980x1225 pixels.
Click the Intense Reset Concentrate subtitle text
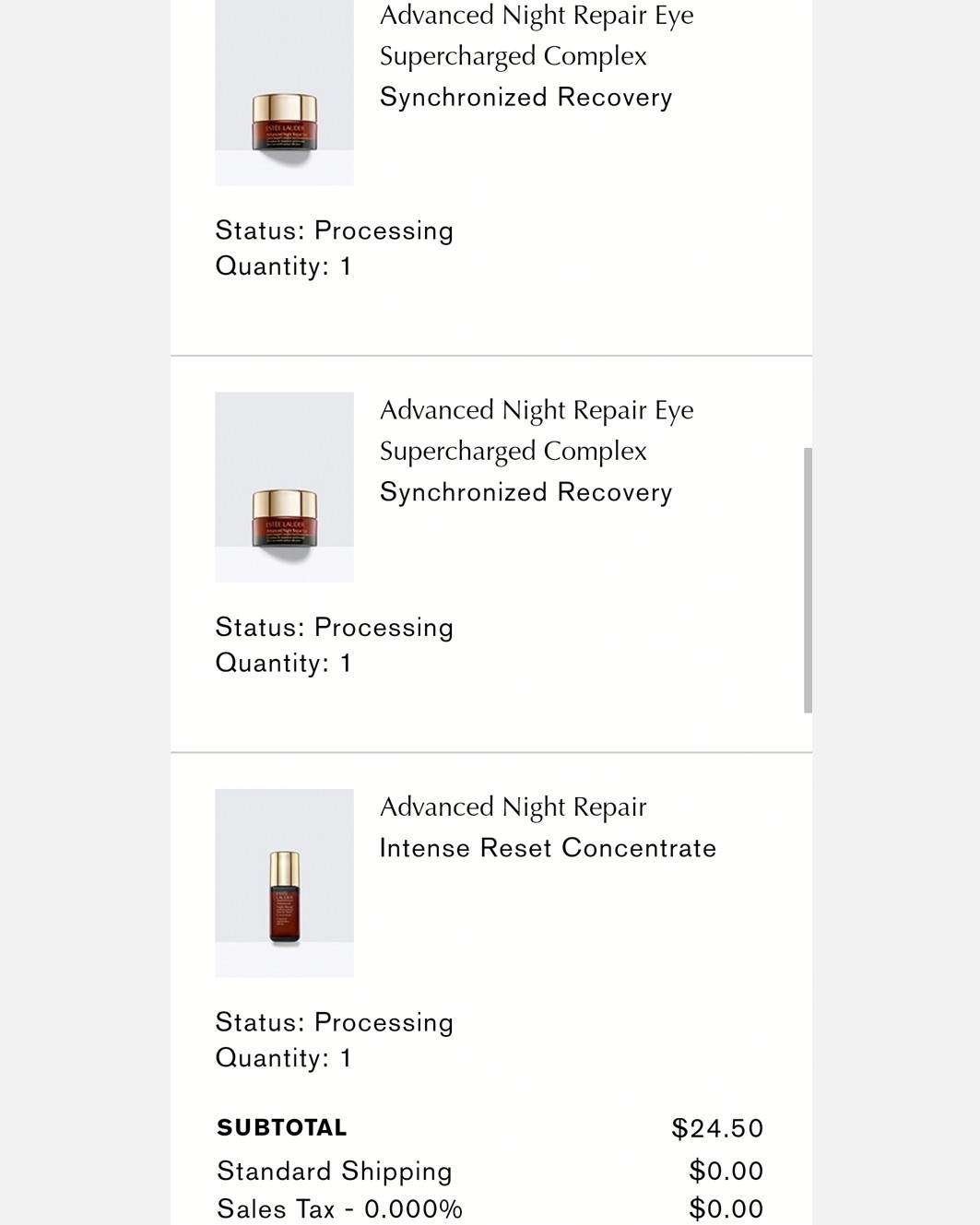548,848
